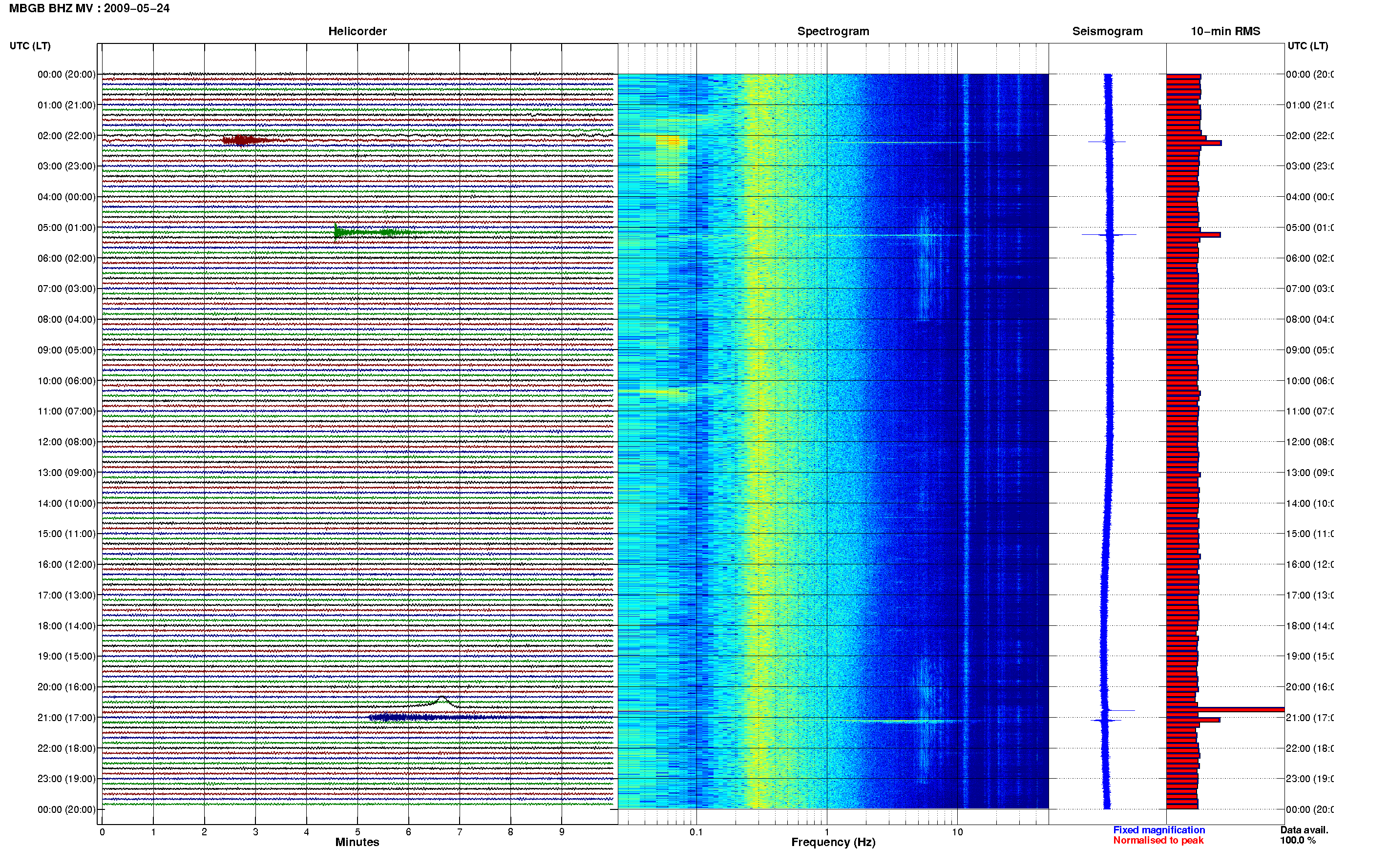
Task: Click the '14:00 (10:00)' left time label
Action: click(x=66, y=503)
